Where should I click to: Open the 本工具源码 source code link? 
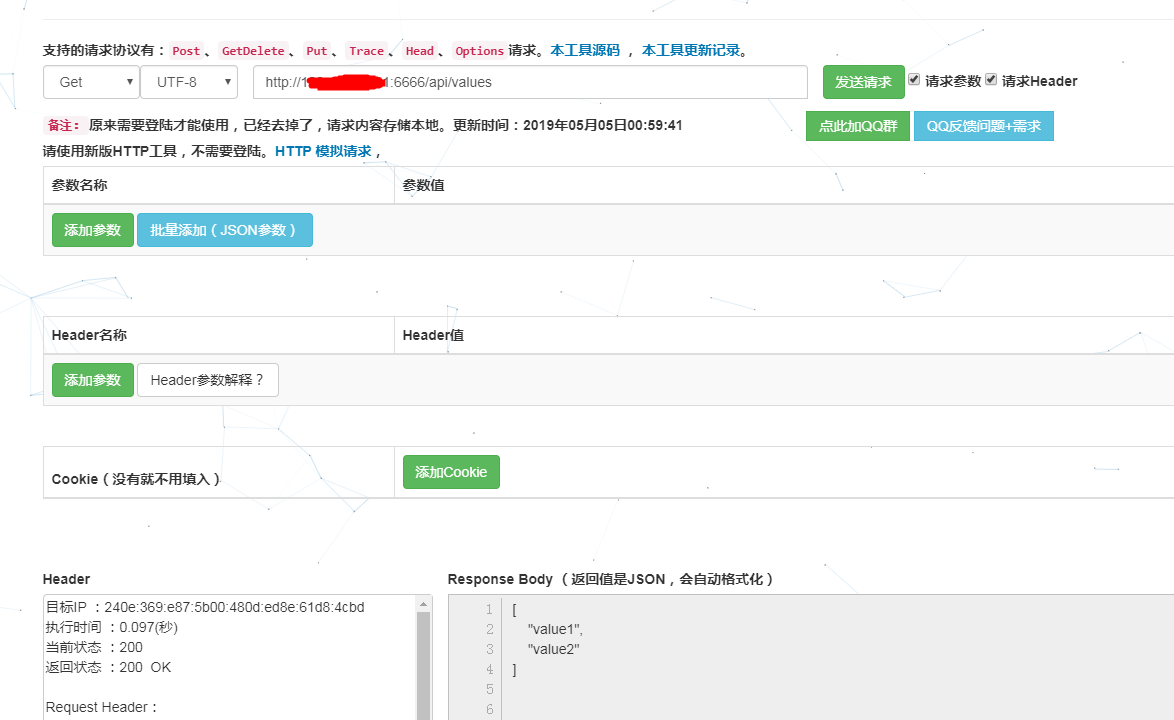[585, 50]
